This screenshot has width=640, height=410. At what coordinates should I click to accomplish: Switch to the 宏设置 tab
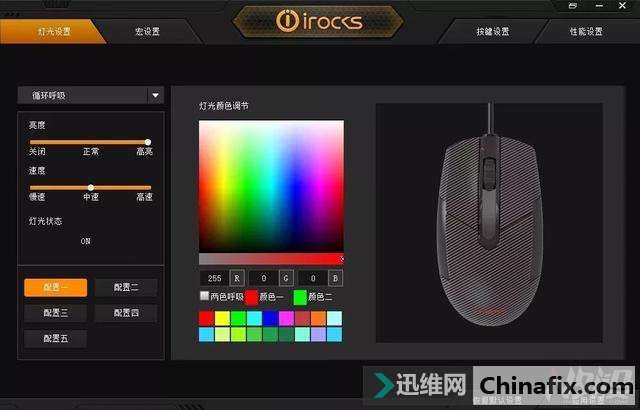[x=147, y=31]
